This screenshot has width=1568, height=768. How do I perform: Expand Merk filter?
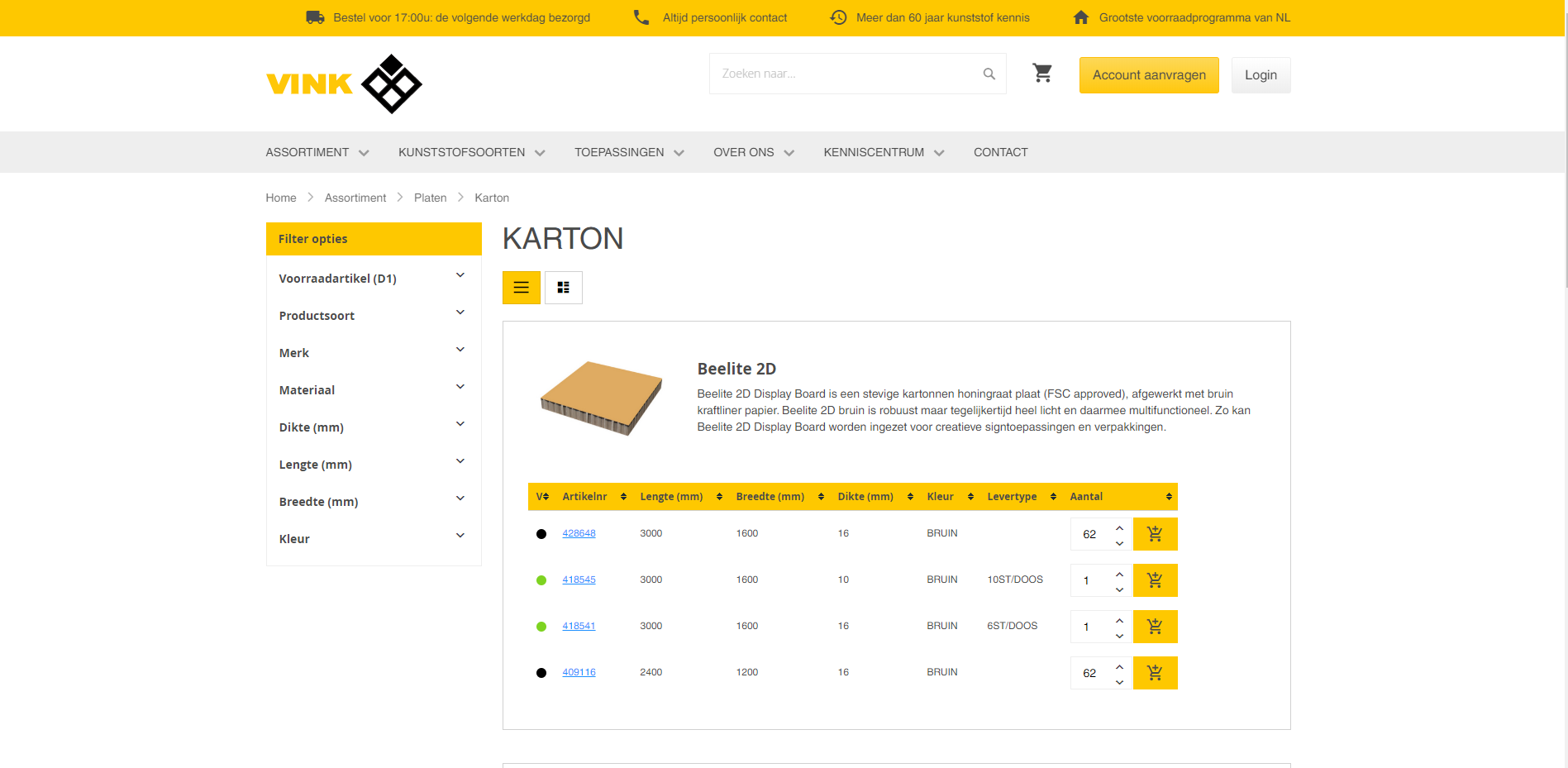point(374,353)
